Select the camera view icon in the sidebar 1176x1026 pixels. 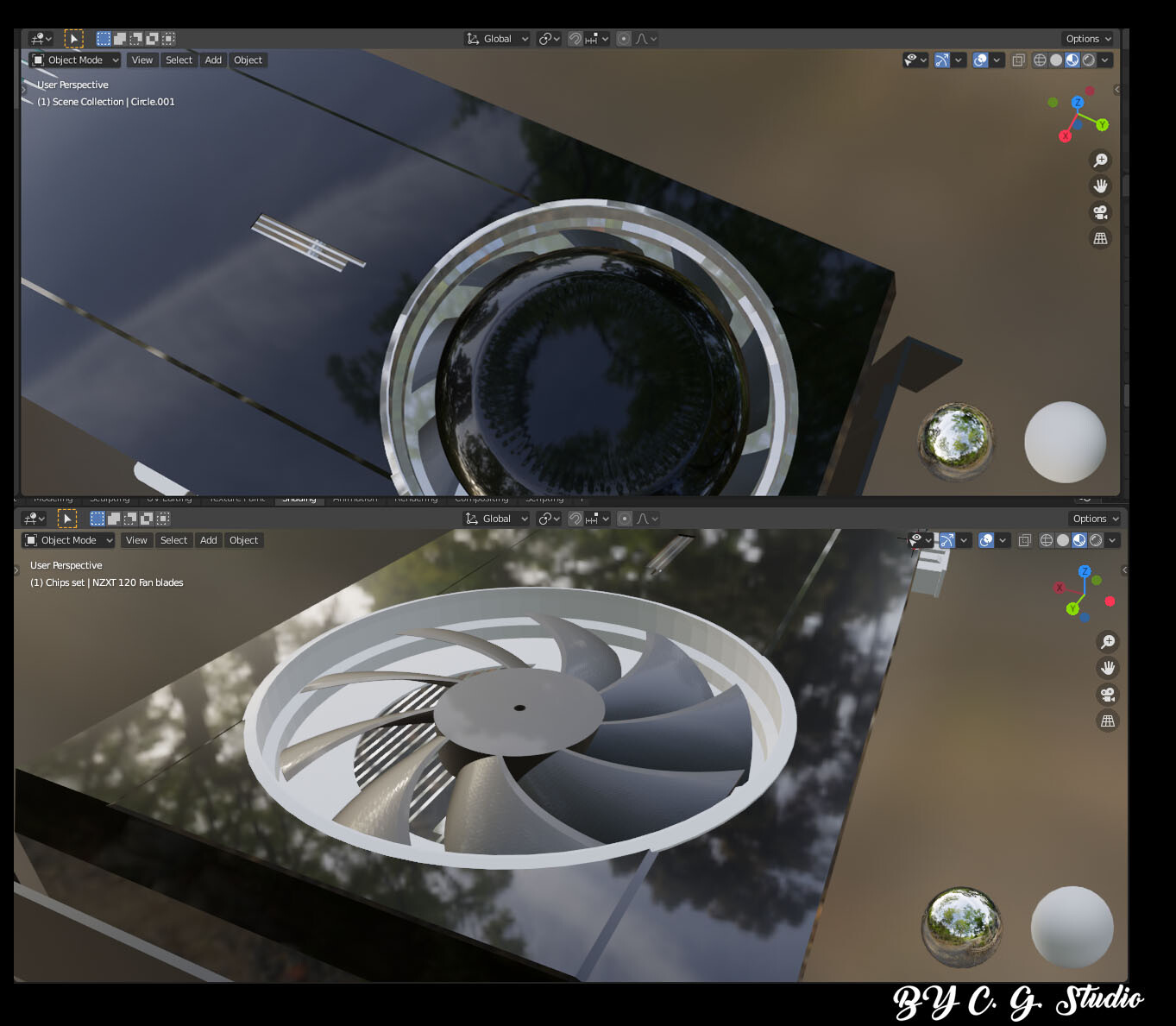(x=1099, y=212)
